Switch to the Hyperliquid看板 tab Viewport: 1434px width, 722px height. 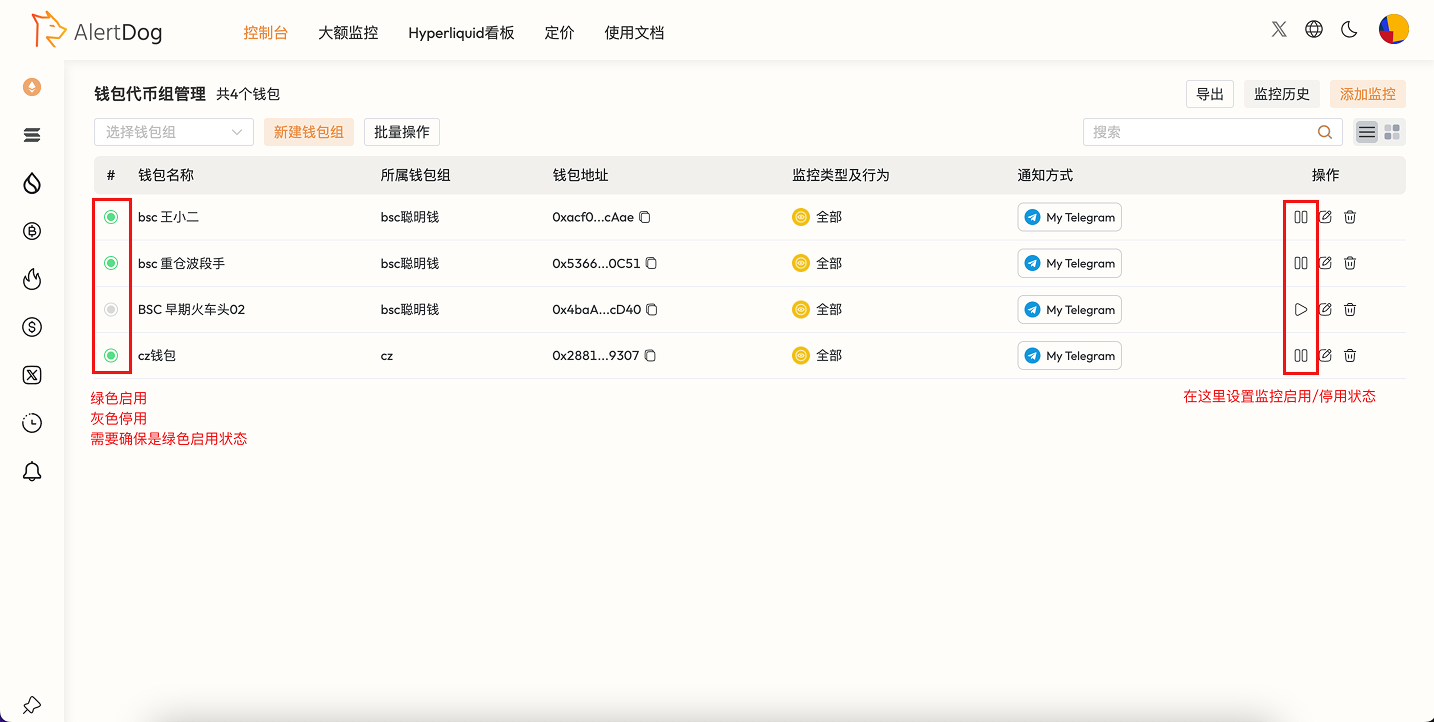[x=461, y=32]
